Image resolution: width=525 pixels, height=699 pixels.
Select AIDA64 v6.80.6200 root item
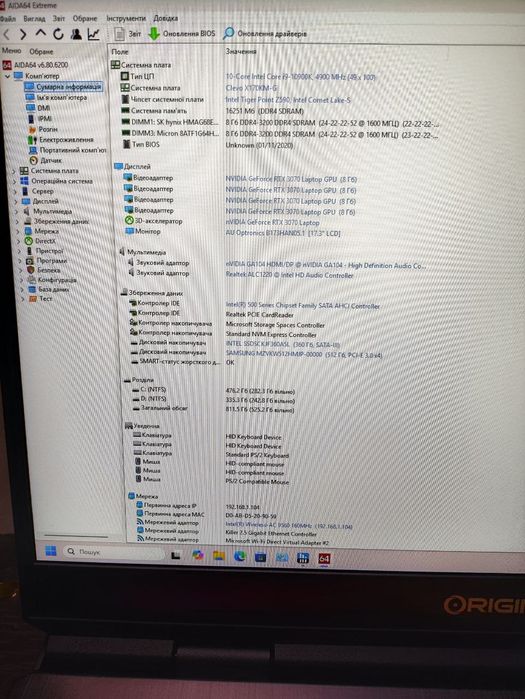pyautogui.click(x=36, y=65)
